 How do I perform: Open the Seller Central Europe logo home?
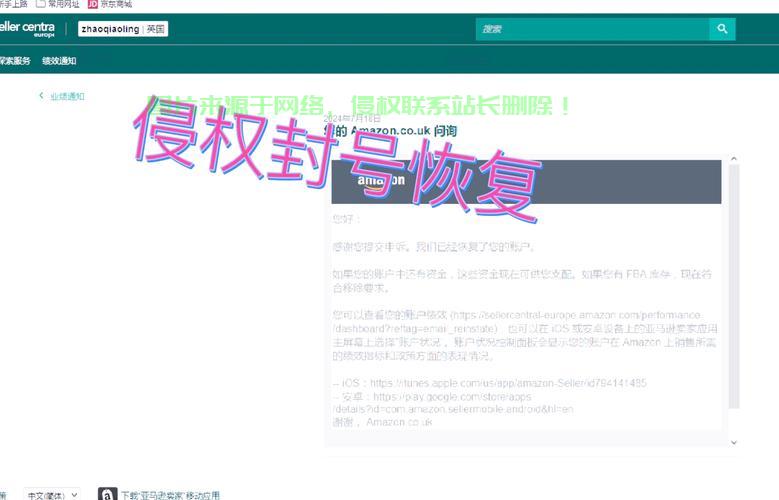point(27,29)
